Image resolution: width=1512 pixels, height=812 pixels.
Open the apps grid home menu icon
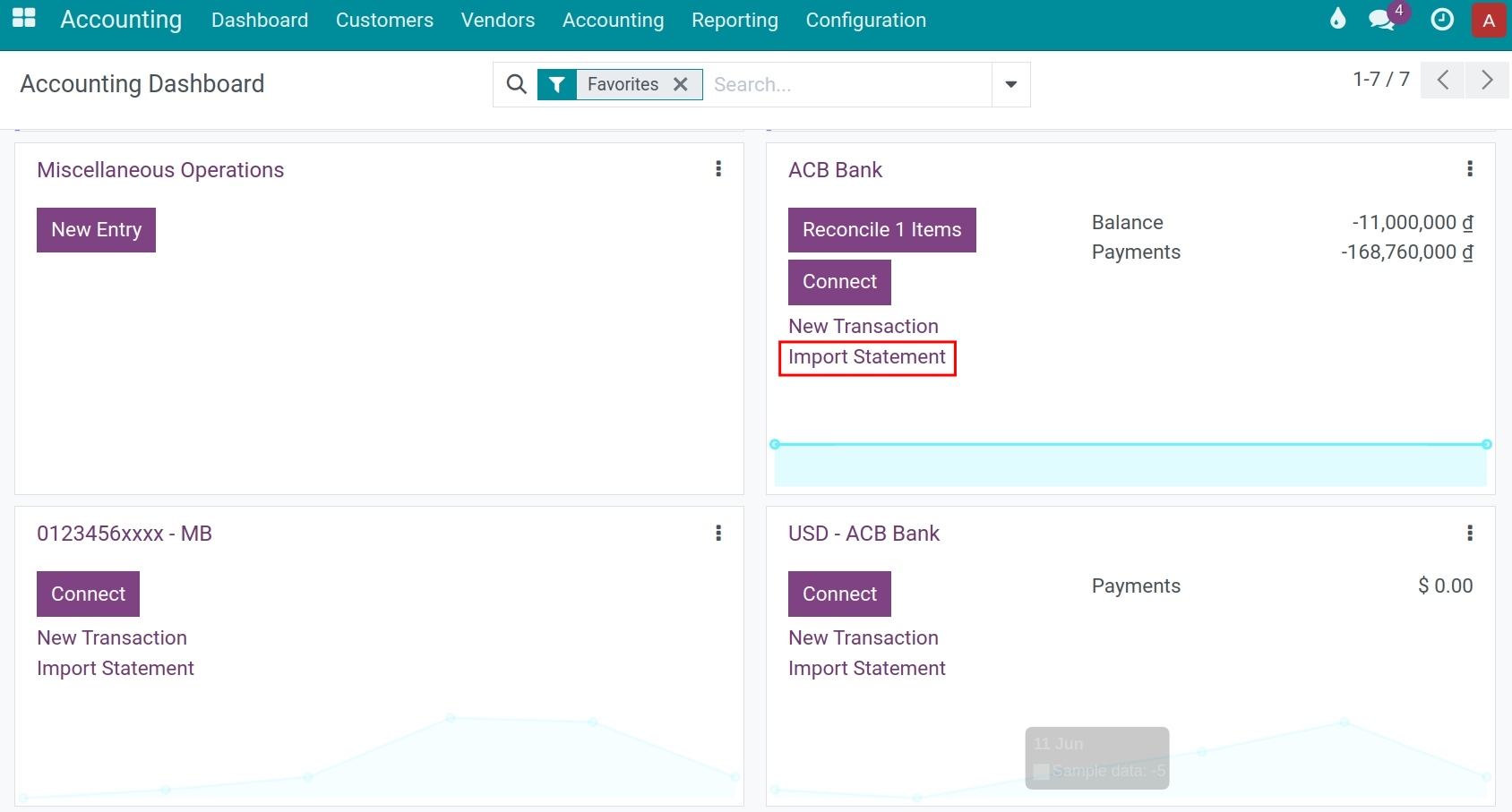tap(24, 18)
